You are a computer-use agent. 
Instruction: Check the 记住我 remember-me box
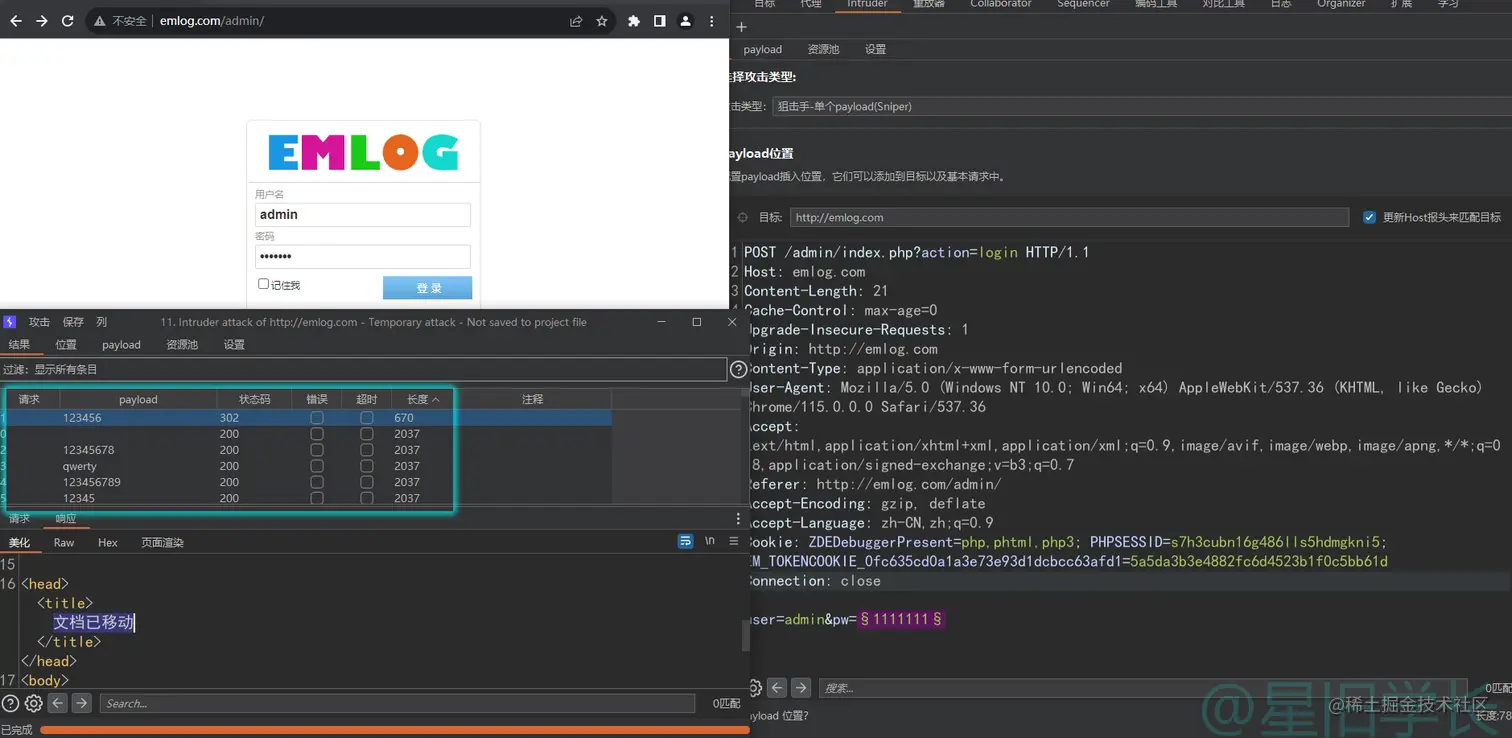[264, 284]
